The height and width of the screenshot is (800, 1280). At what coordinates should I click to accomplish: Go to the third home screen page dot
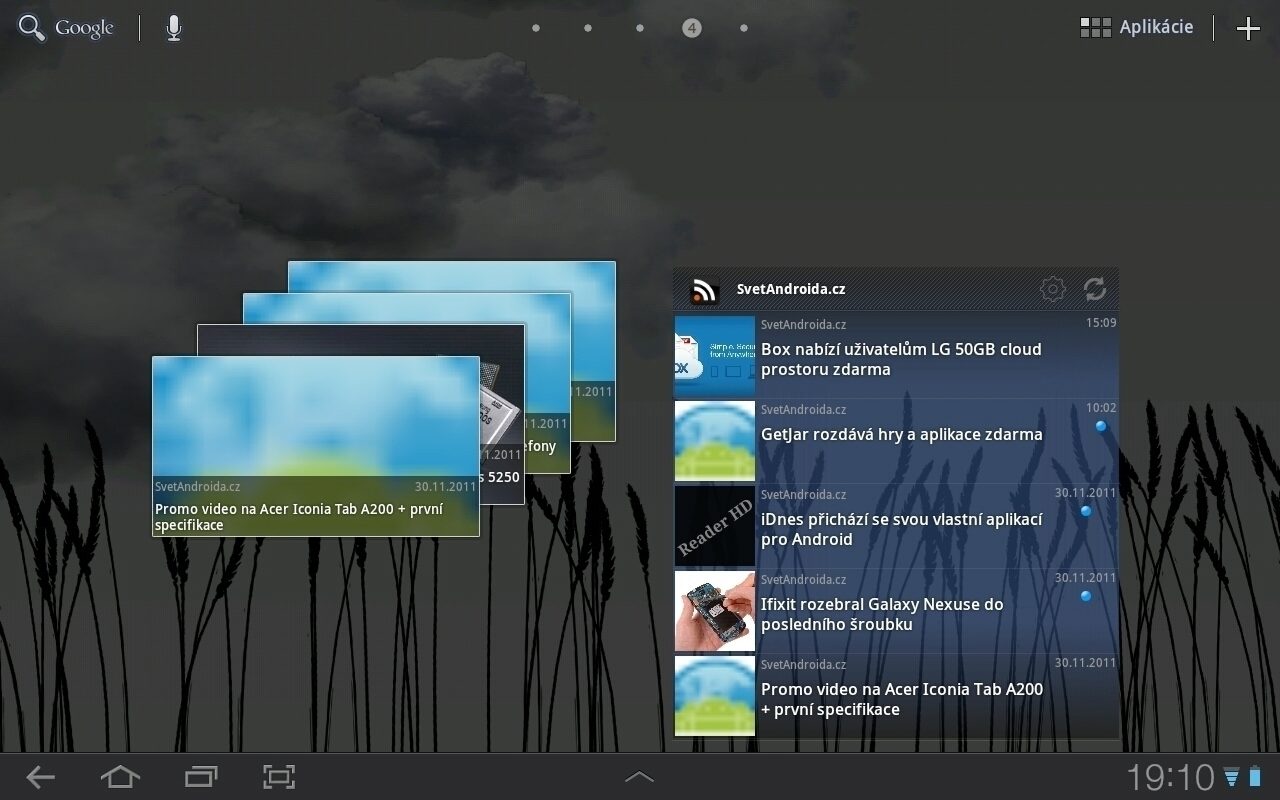click(640, 28)
